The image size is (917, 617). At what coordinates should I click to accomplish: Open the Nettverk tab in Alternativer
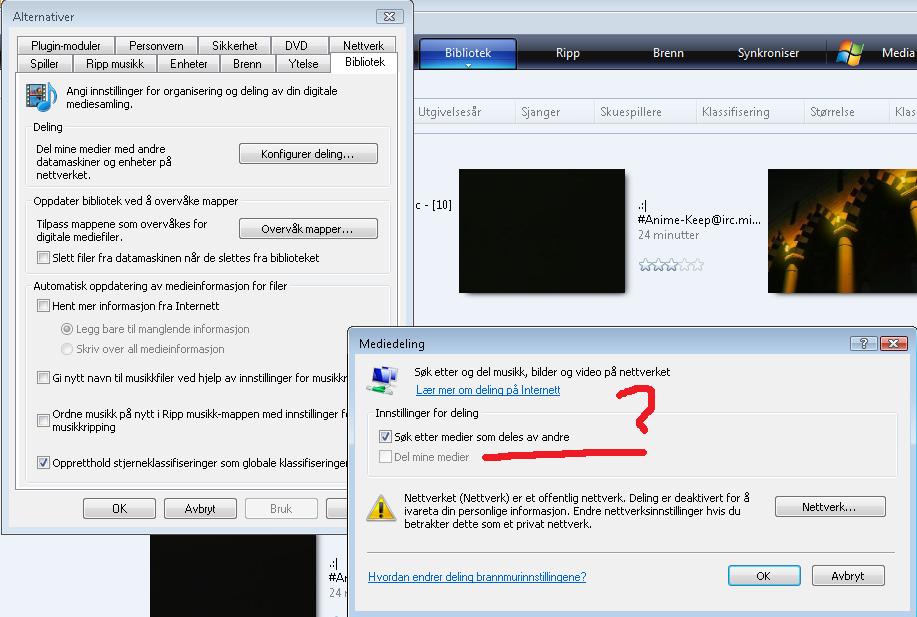(363, 46)
